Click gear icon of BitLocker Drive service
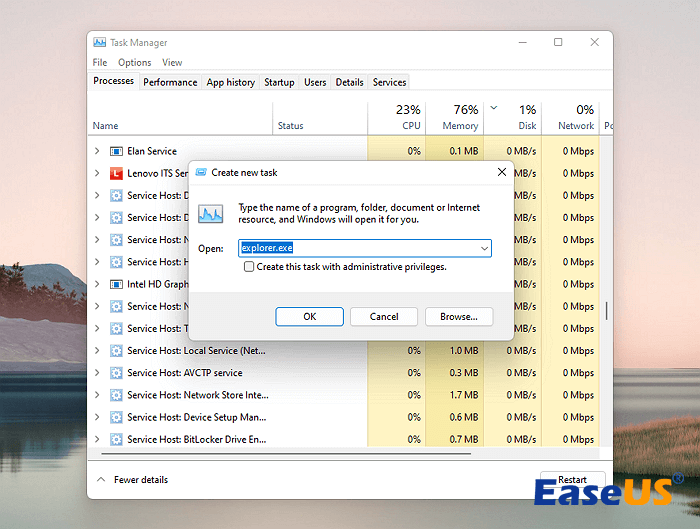This screenshot has width=700, height=529. (116, 439)
